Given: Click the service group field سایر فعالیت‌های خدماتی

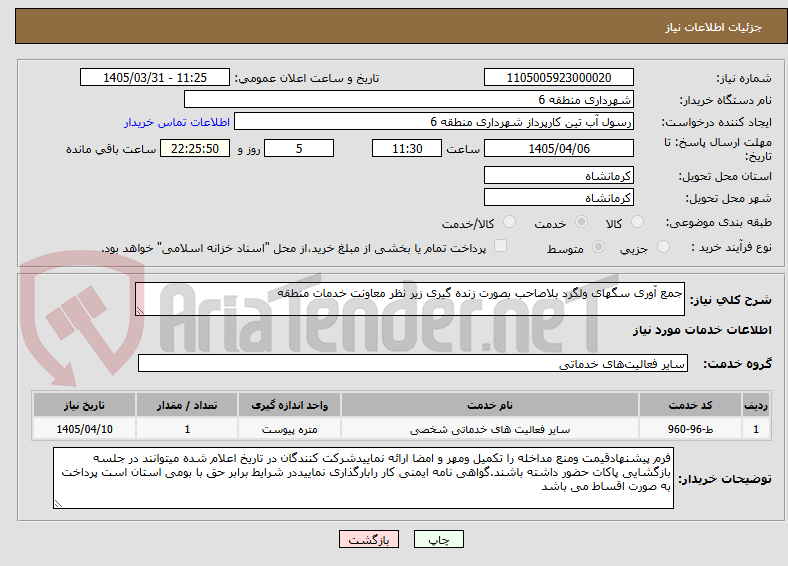Looking at the screenshot, I should [x=413, y=363].
